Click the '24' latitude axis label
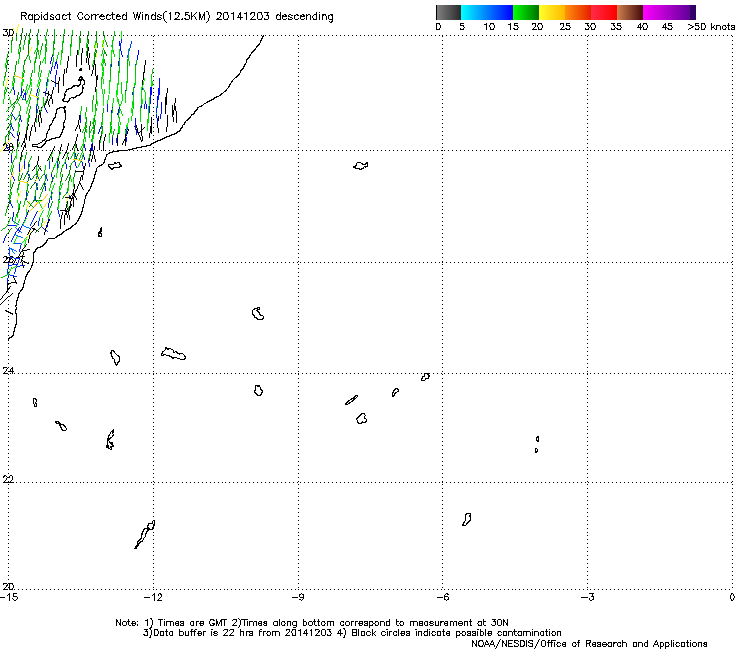This screenshot has width=740, height=650. pos(8,371)
